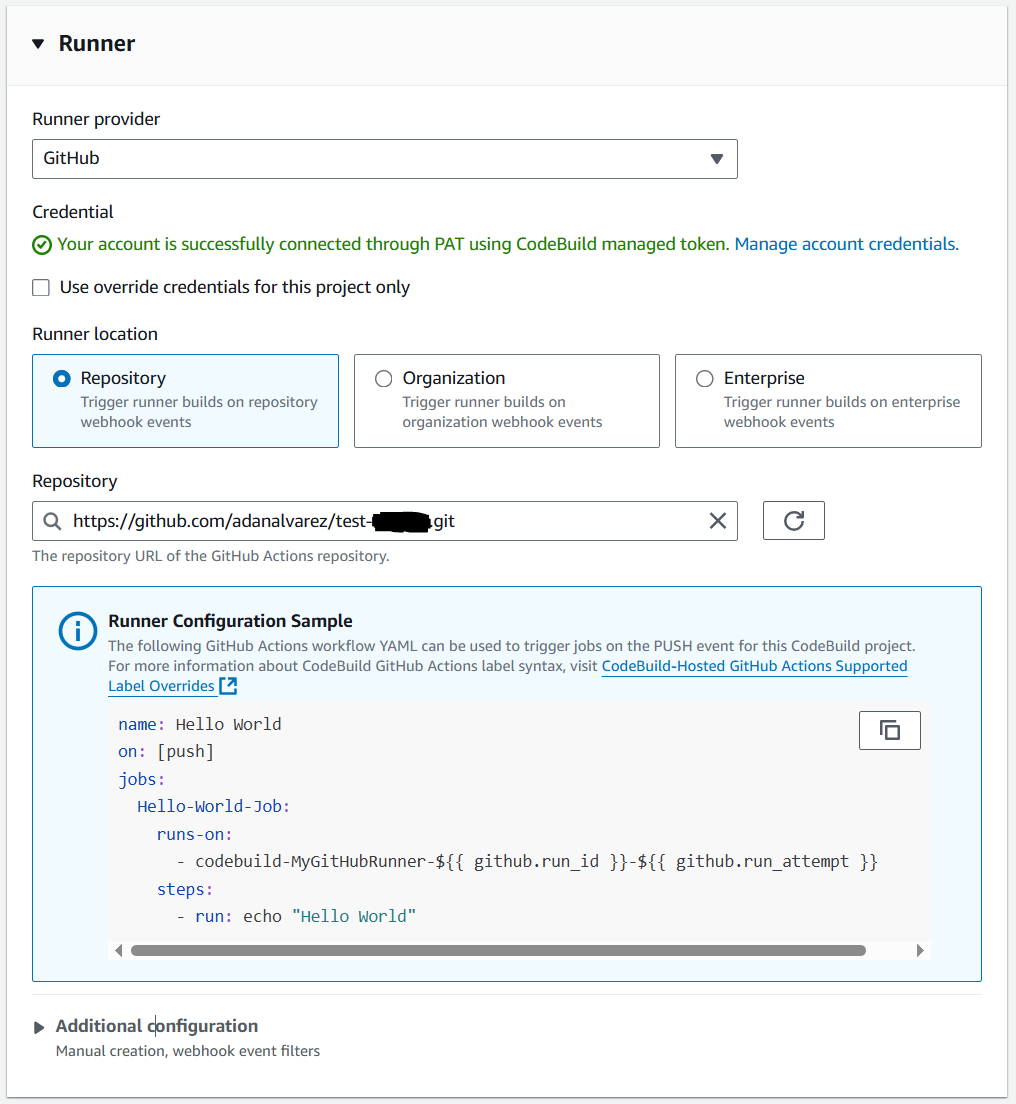Click the 'Runner location' label

[x=95, y=334]
